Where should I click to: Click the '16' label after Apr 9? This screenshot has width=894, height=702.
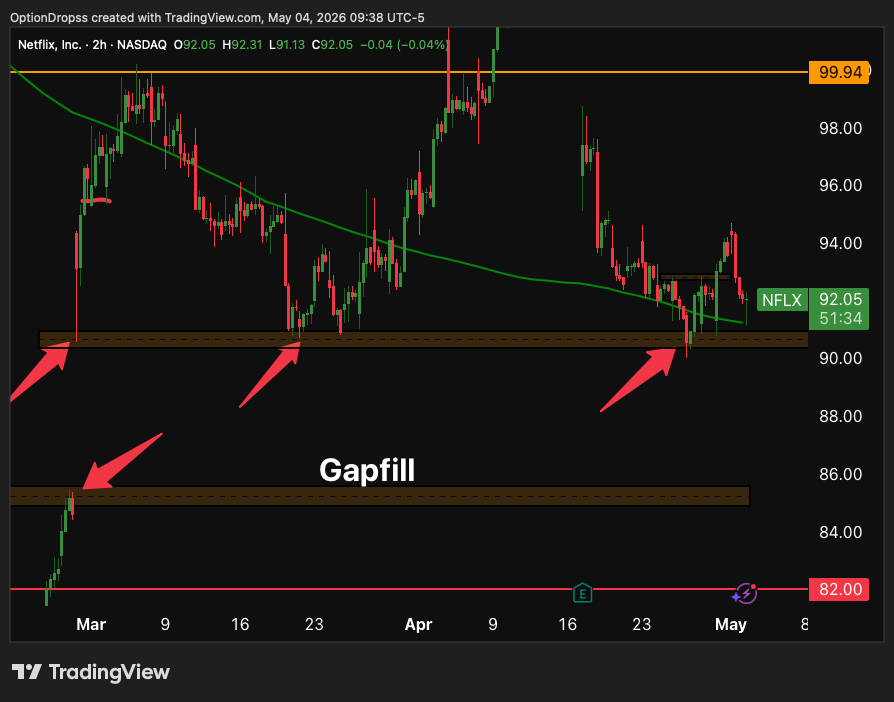[x=567, y=624]
